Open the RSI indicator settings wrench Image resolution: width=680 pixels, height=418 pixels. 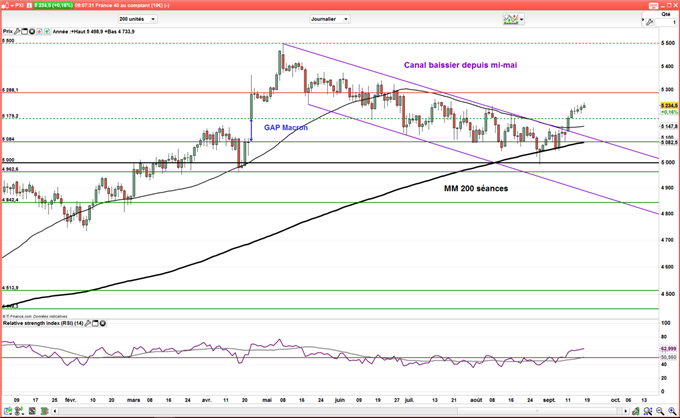click(x=88, y=323)
